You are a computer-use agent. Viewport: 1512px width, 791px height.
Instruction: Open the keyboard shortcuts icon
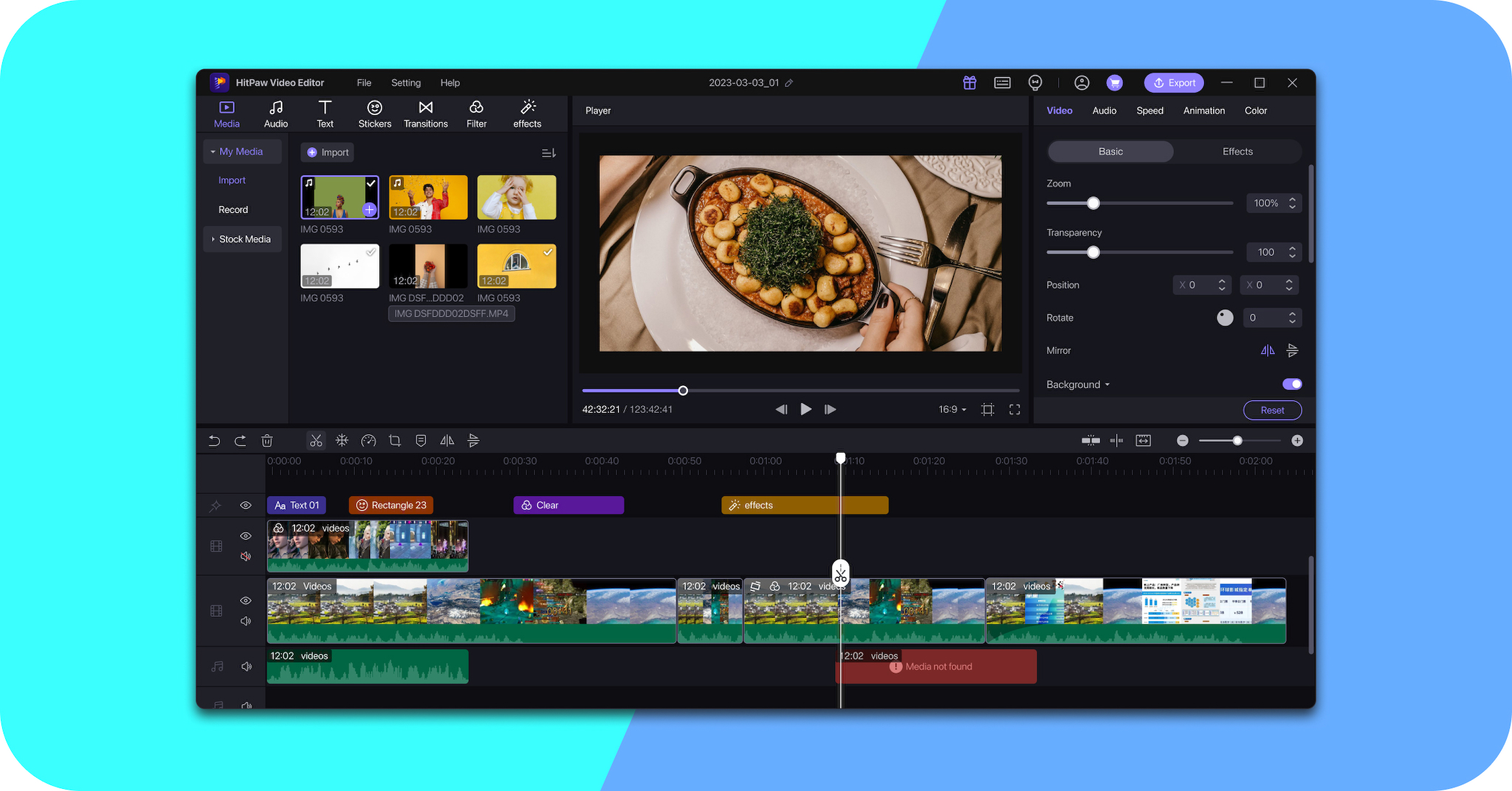tap(1003, 83)
